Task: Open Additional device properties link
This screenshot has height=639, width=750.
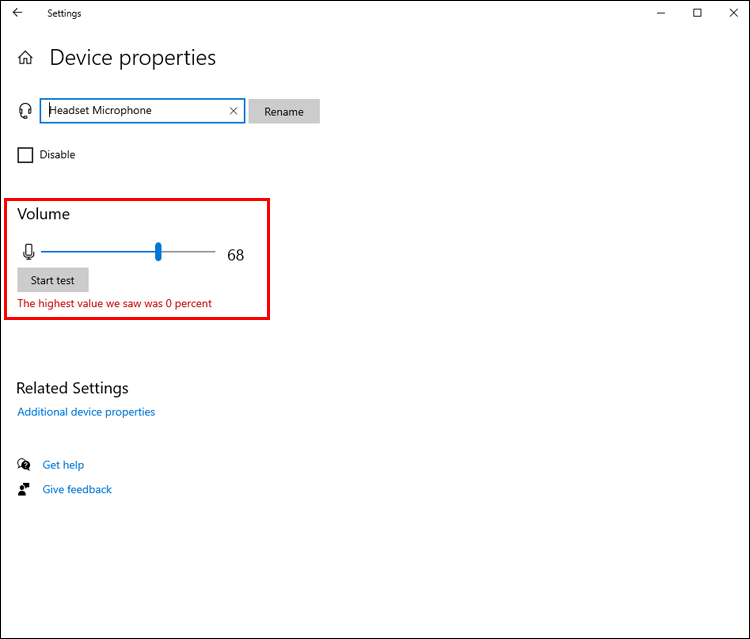Action: (x=86, y=412)
